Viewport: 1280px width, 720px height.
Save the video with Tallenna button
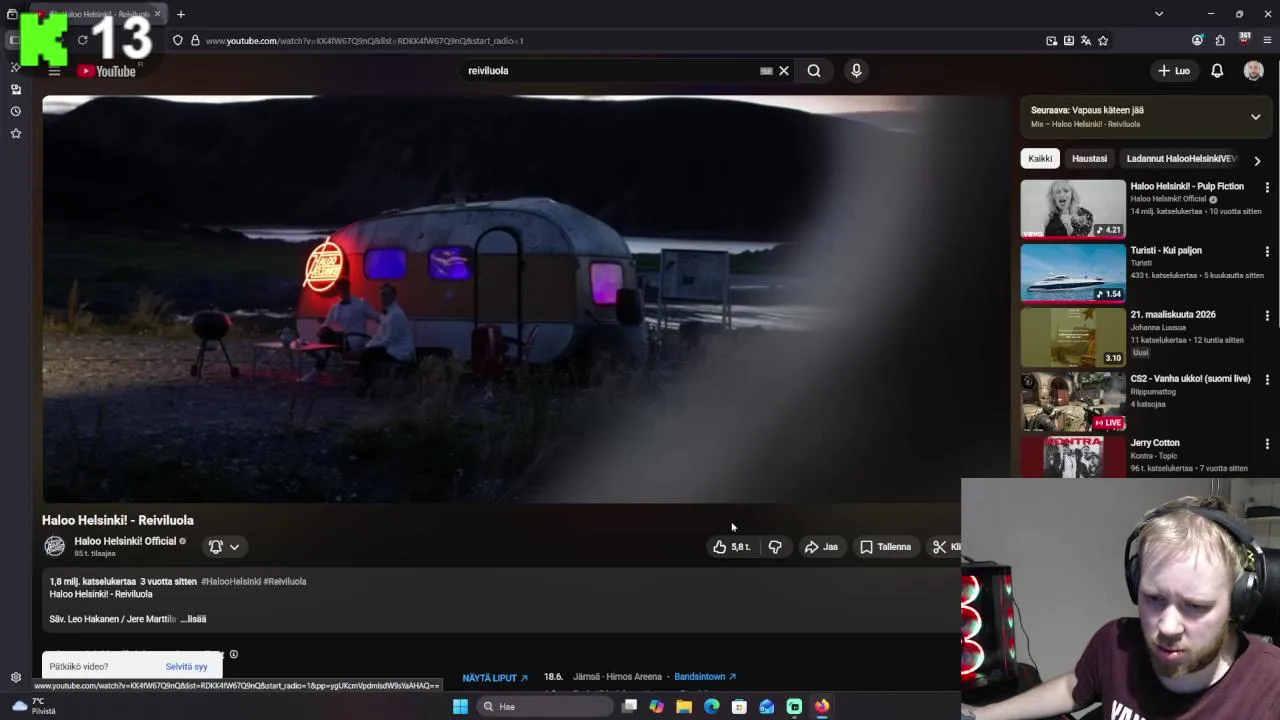coord(886,547)
